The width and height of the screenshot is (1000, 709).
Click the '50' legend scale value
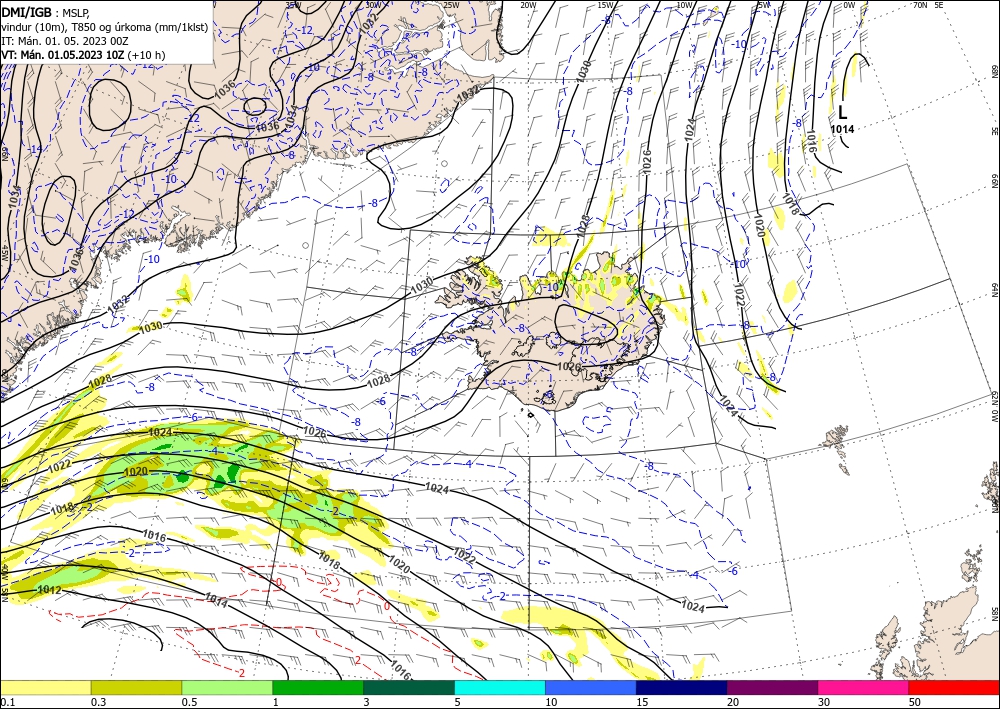pos(914,702)
